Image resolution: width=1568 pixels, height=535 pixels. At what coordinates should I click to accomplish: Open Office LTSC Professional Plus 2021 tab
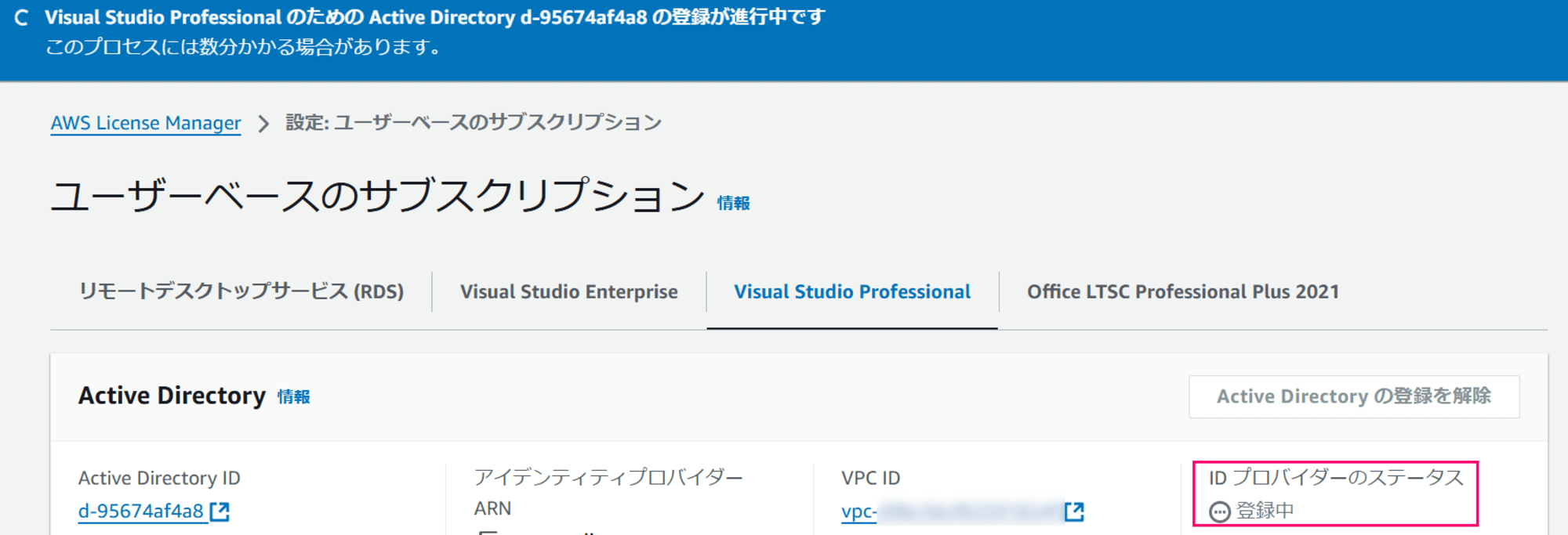[x=1183, y=291]
